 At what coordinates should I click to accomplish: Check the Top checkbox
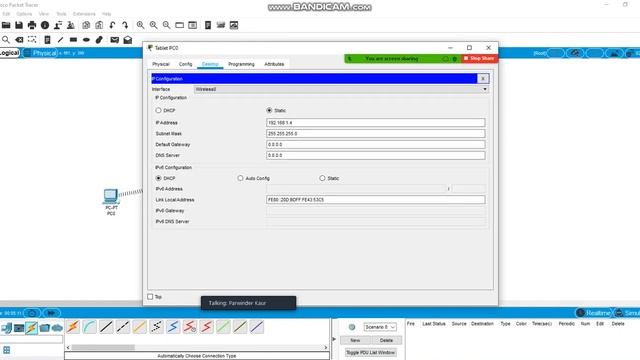pos(150,297)
